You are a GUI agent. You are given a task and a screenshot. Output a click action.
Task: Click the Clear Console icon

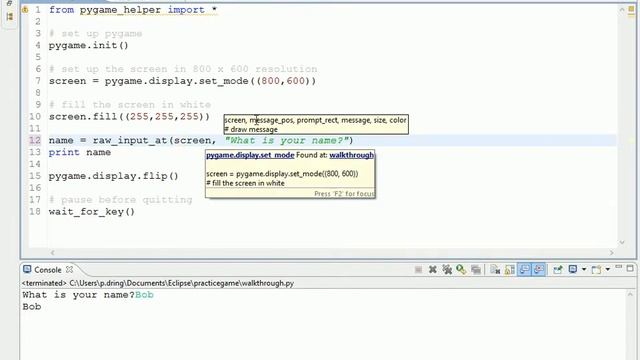click(495, 270)
